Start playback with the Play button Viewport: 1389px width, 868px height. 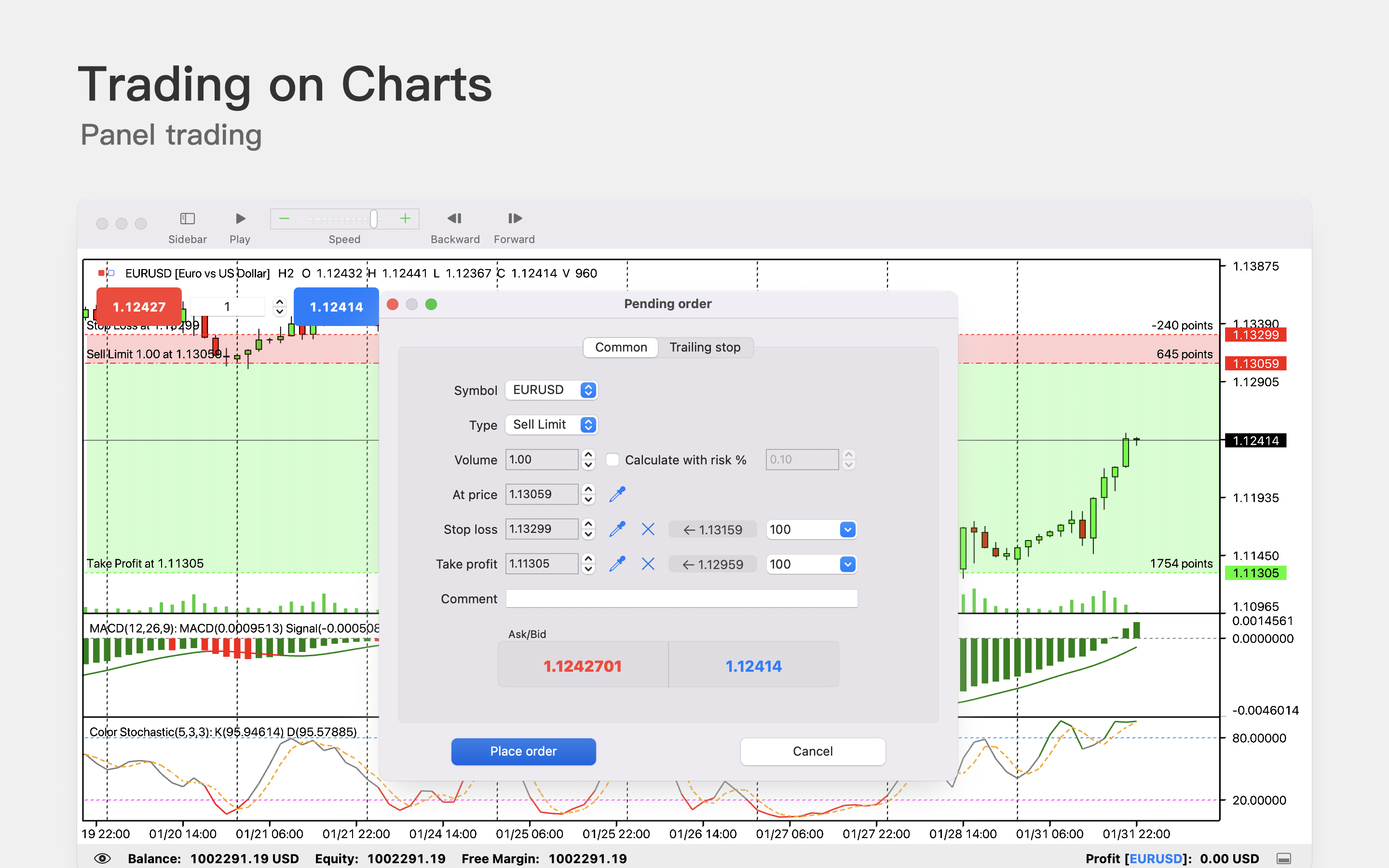pyautogui.click(x=241, y=219)
